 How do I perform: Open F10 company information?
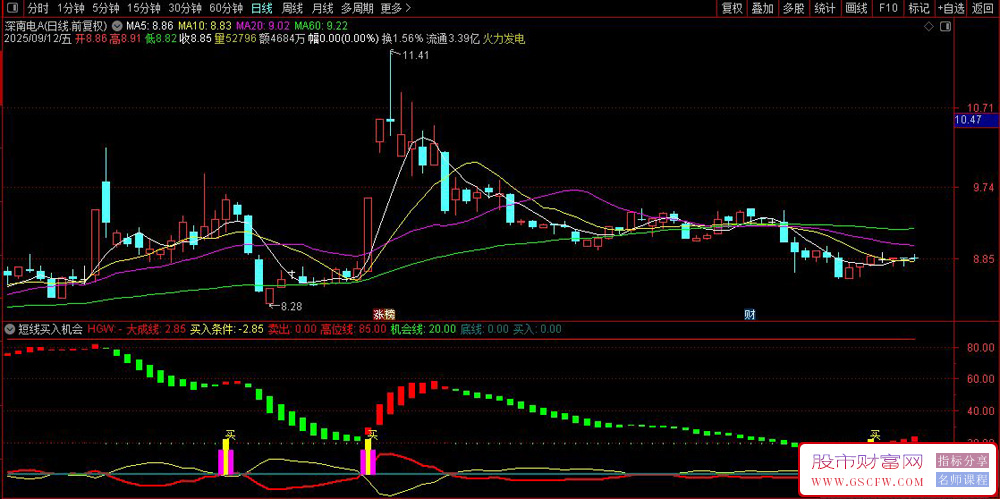(888, 8)
